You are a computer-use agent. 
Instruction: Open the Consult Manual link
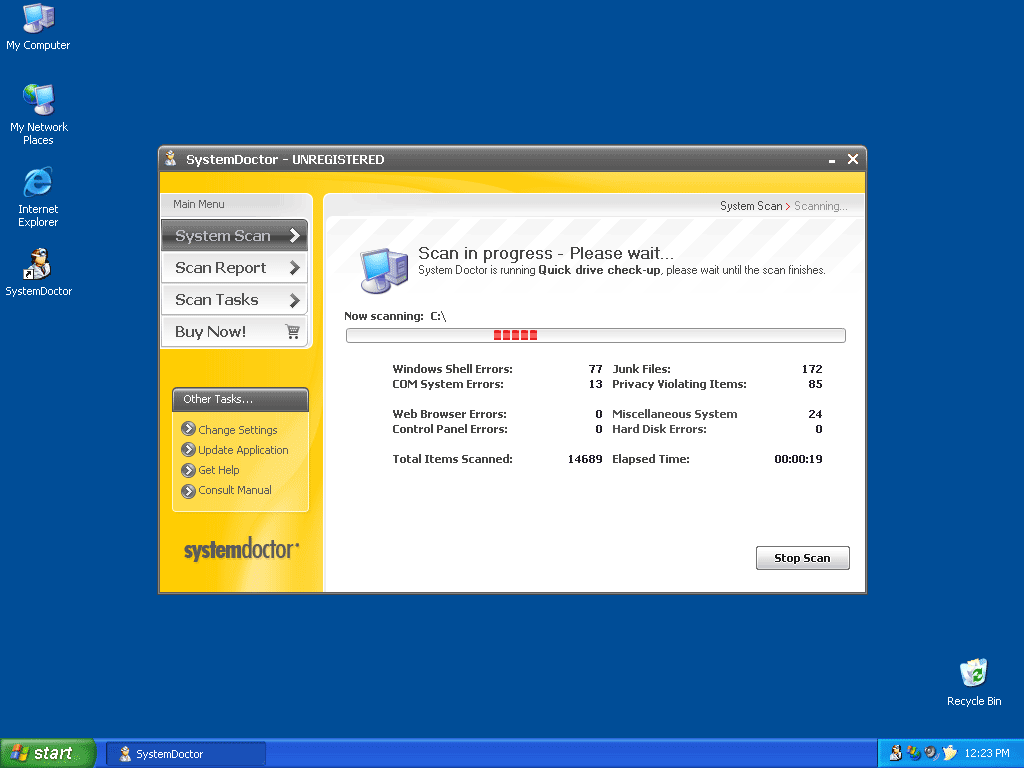235,490
